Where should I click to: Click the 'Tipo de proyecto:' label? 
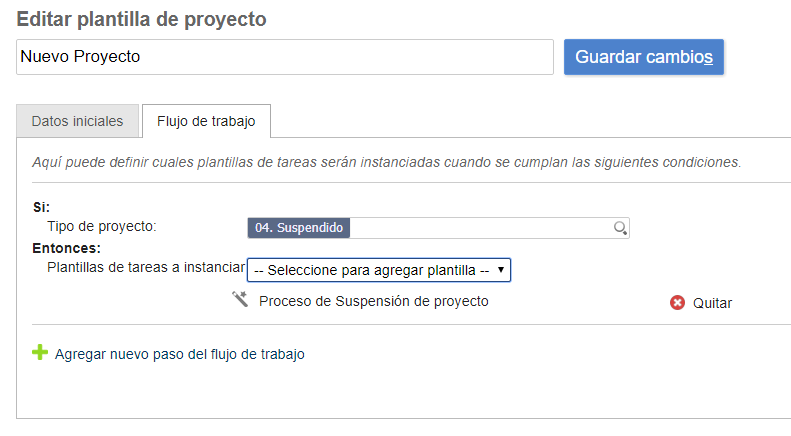coord(102,227)
